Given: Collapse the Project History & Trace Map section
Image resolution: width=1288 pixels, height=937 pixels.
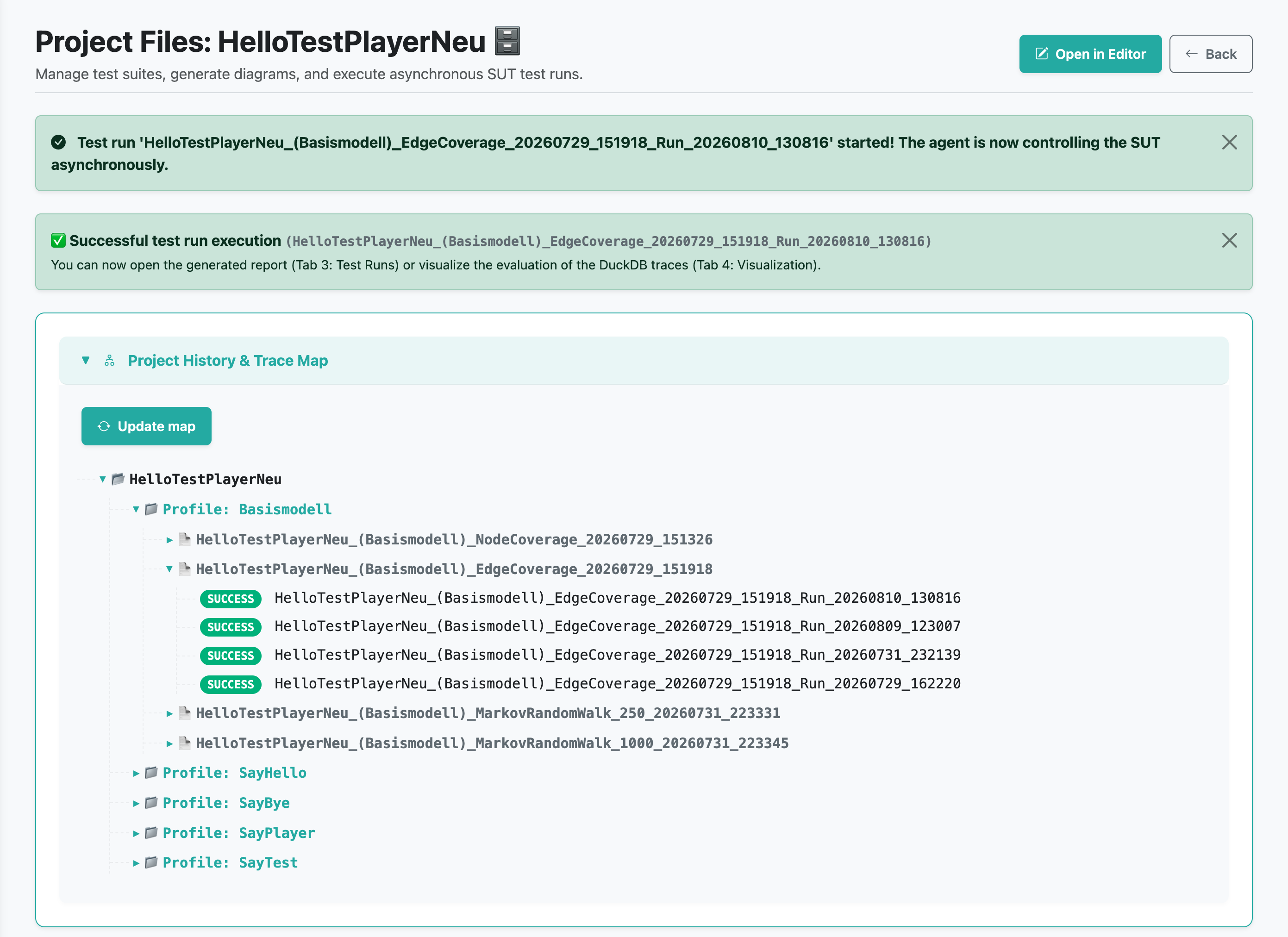Looking at the screenshot, I should pyautogui.click(x=86, y=361).
